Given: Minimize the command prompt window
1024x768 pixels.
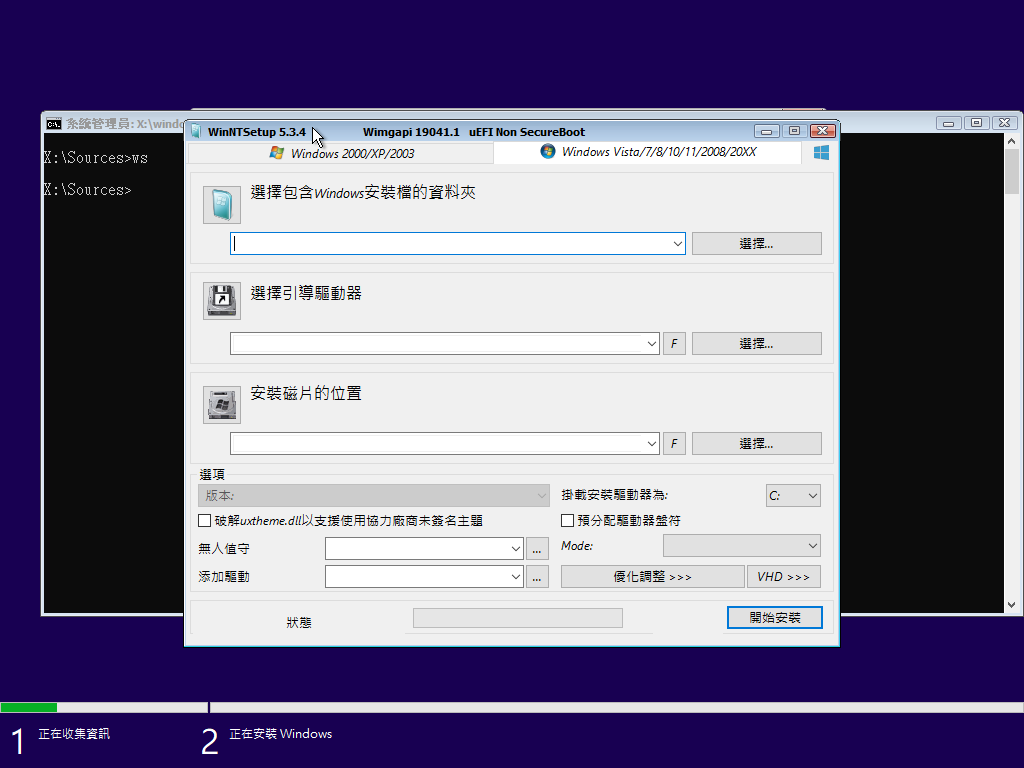Looking at the screenshot, I should 948,123.
